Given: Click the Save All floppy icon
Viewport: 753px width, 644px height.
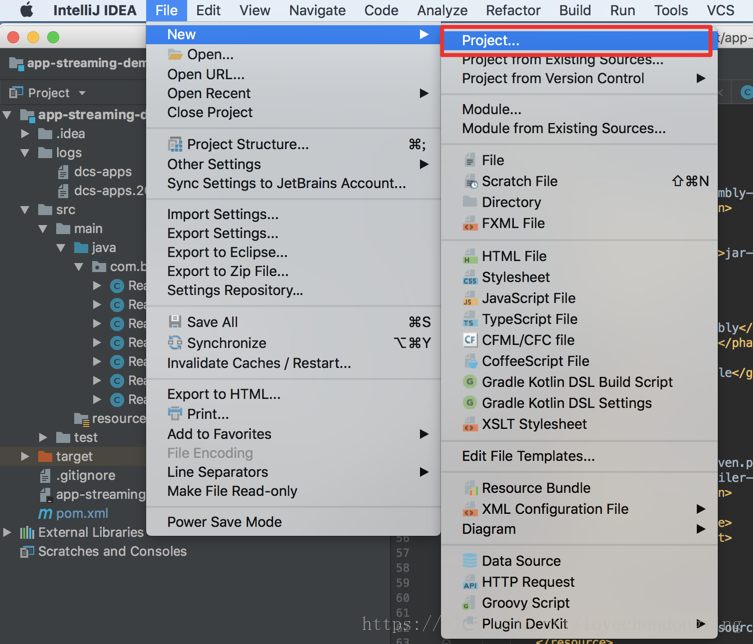Looking at the screenshot, I should tap(175, 322).
